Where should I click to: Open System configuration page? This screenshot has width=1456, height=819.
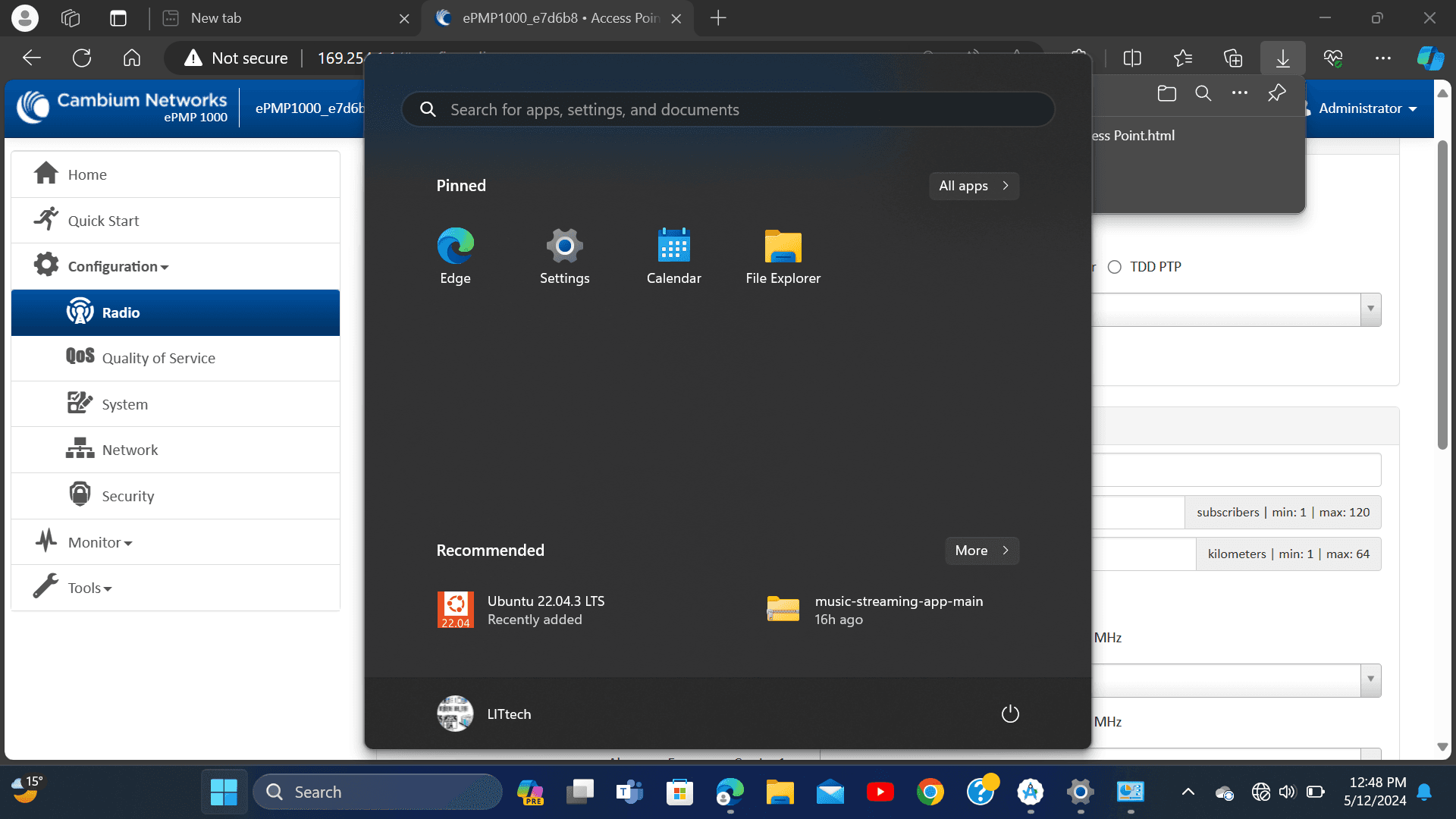click(175, 404)
